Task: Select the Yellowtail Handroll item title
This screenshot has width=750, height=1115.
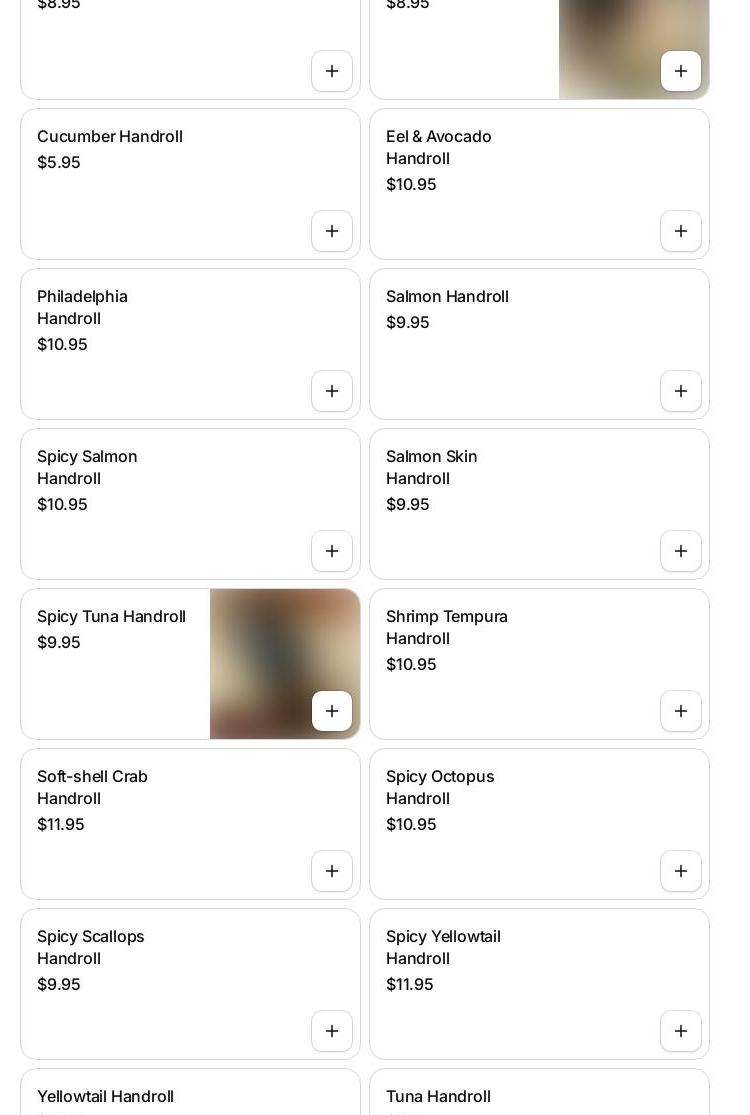Action: coord(105,1097)
